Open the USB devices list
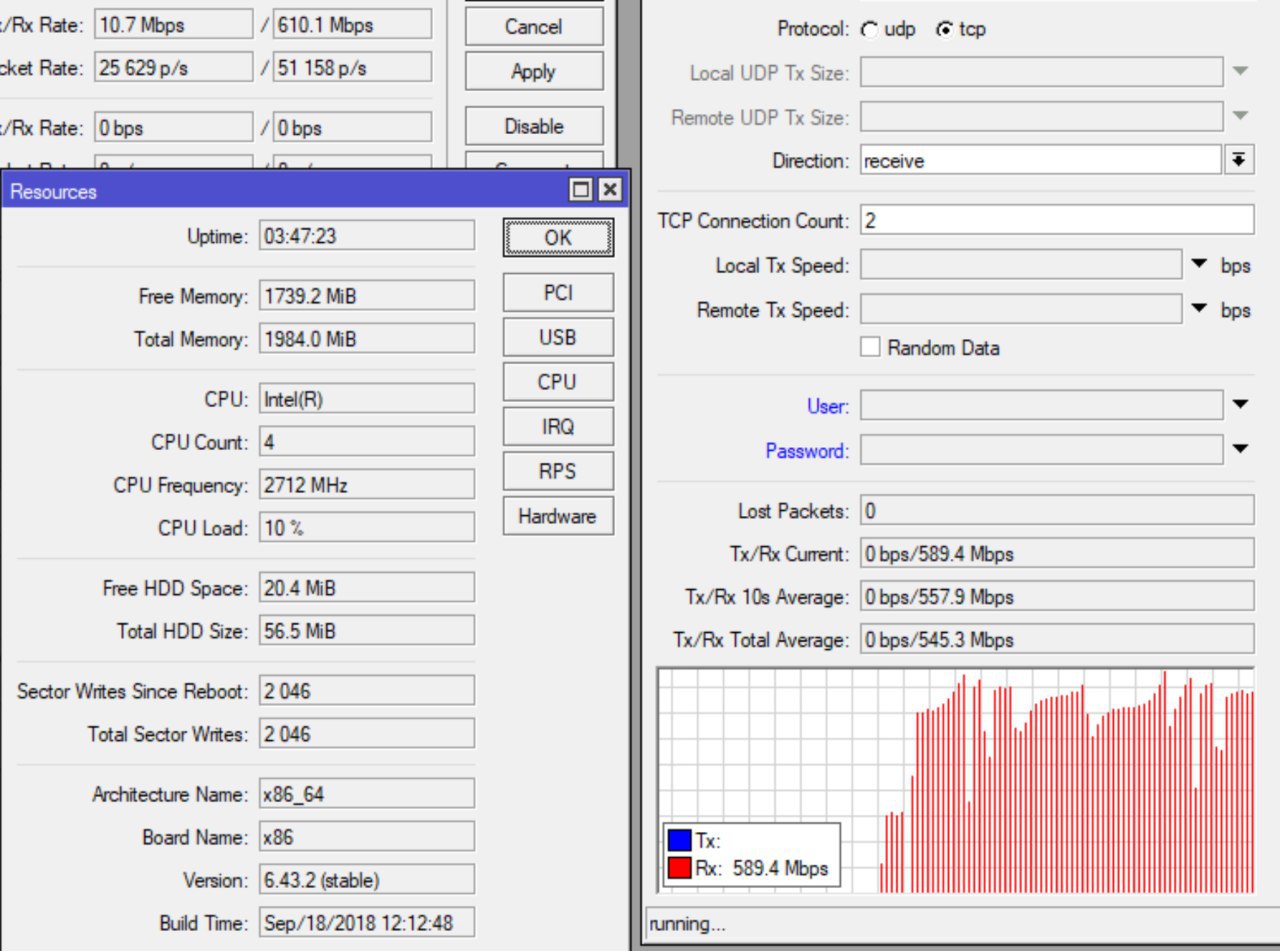This screenshot has height=951, width=1280. click(558, 338)
